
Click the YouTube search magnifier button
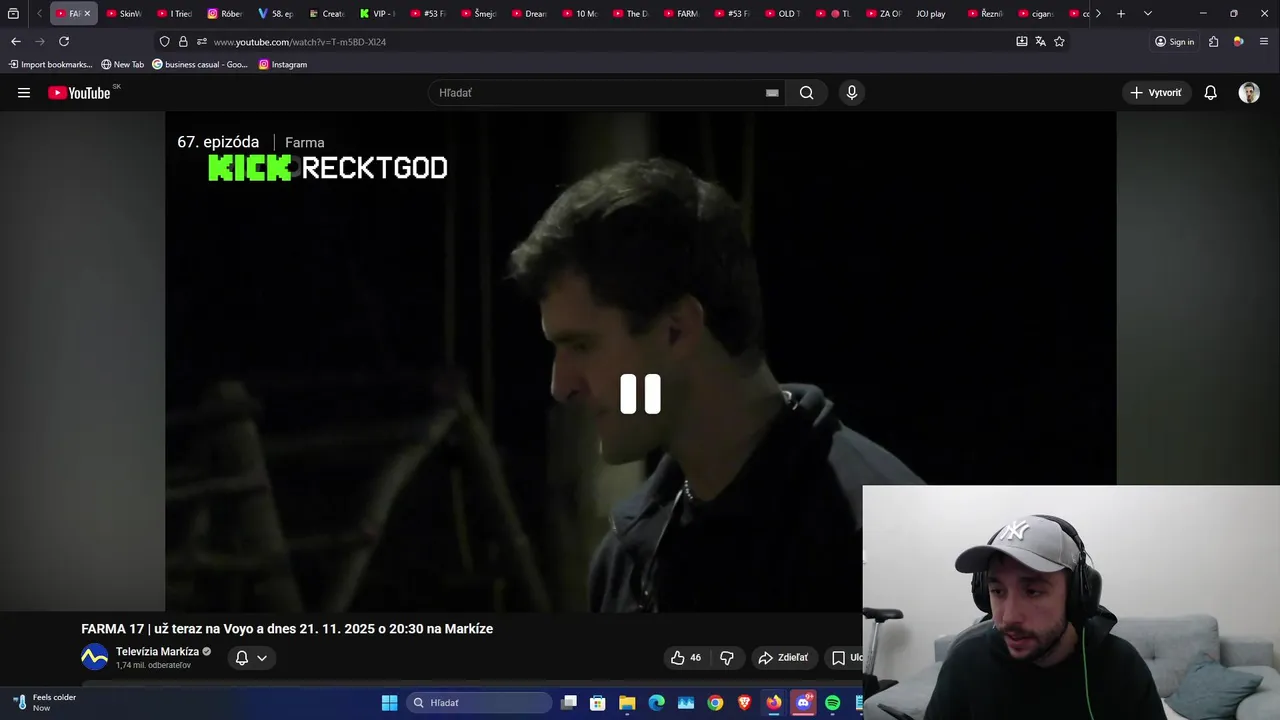click(x=806, y=93)
